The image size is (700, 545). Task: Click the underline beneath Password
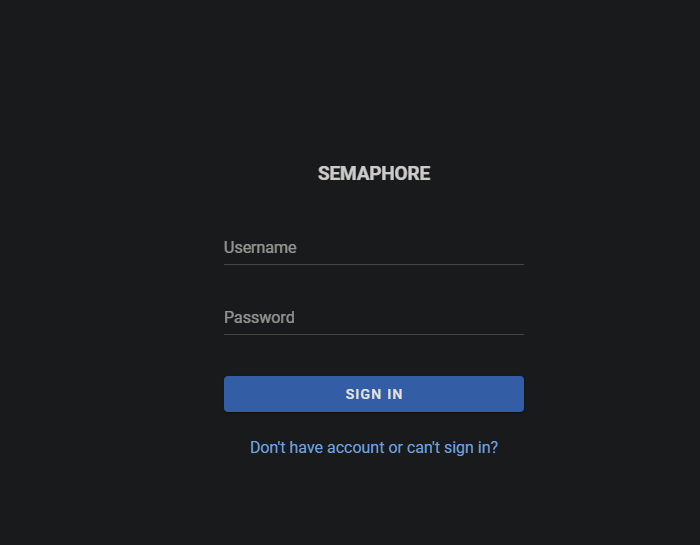[373, 334]
